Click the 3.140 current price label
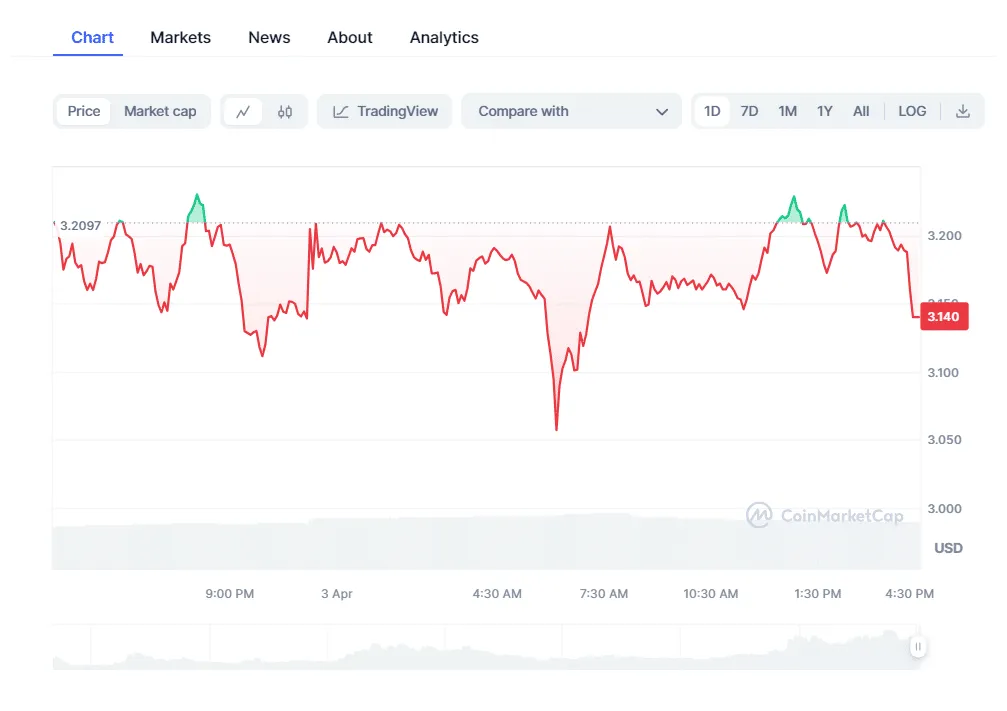This screenshot has width=1007, height=711. [944, 317]
